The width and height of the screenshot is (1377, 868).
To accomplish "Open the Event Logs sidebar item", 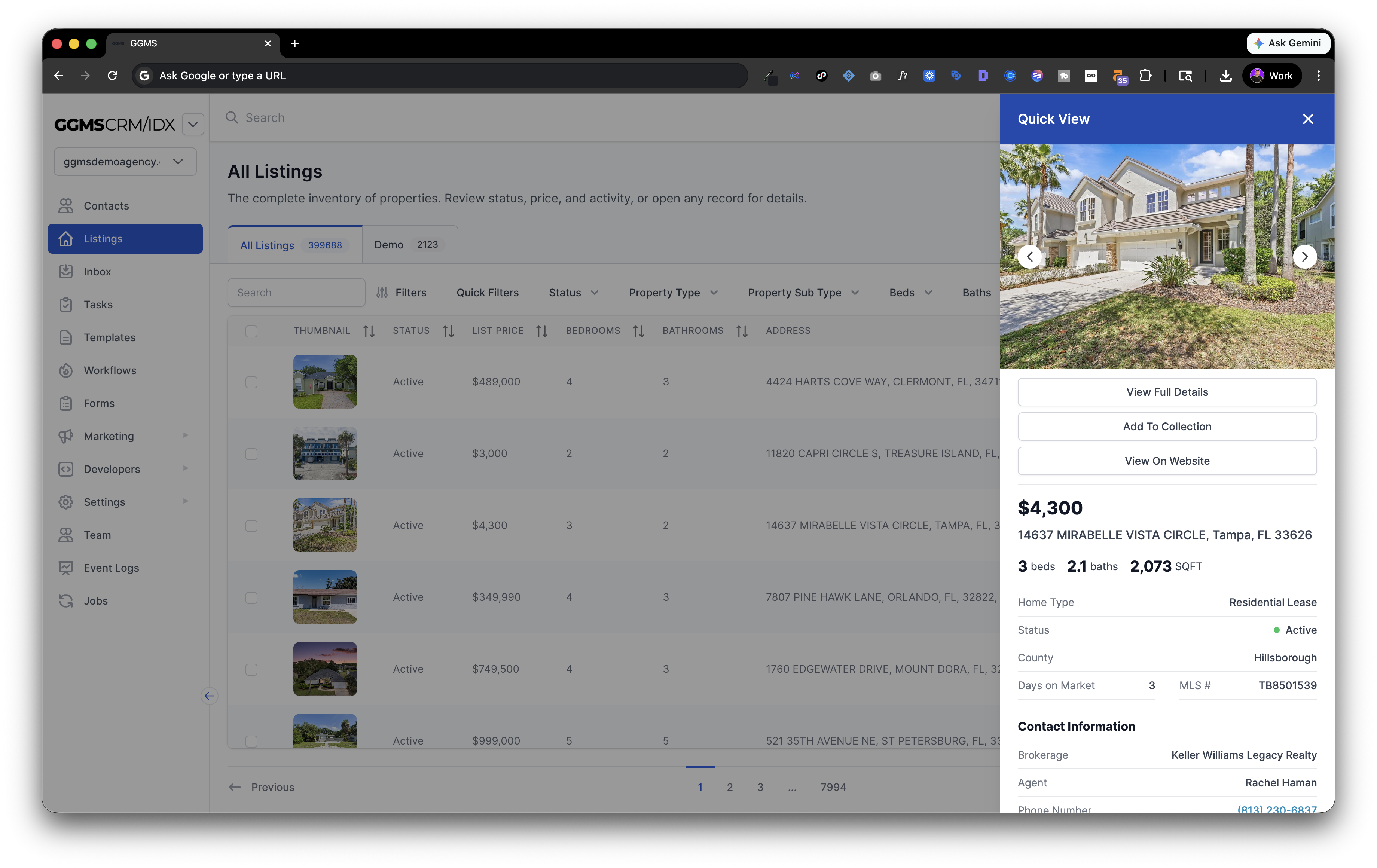I will [x=111, y=568].
